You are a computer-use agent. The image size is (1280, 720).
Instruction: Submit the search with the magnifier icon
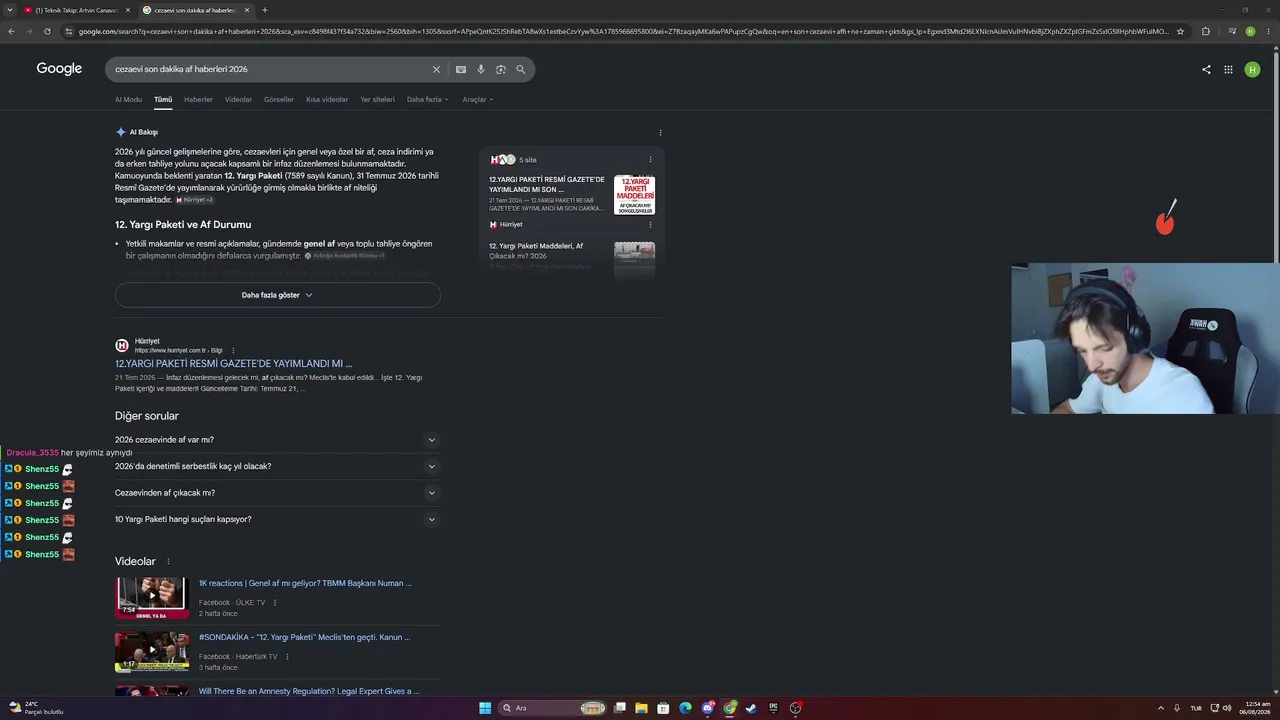521,69
